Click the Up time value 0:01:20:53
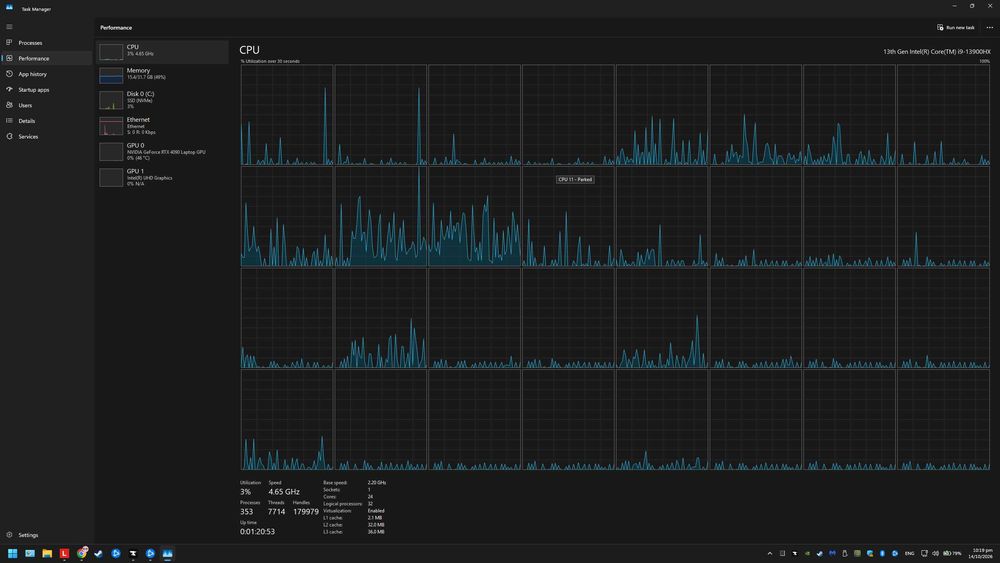The width and height of the screenshot is (1000, 563). (x=258, y=531)
